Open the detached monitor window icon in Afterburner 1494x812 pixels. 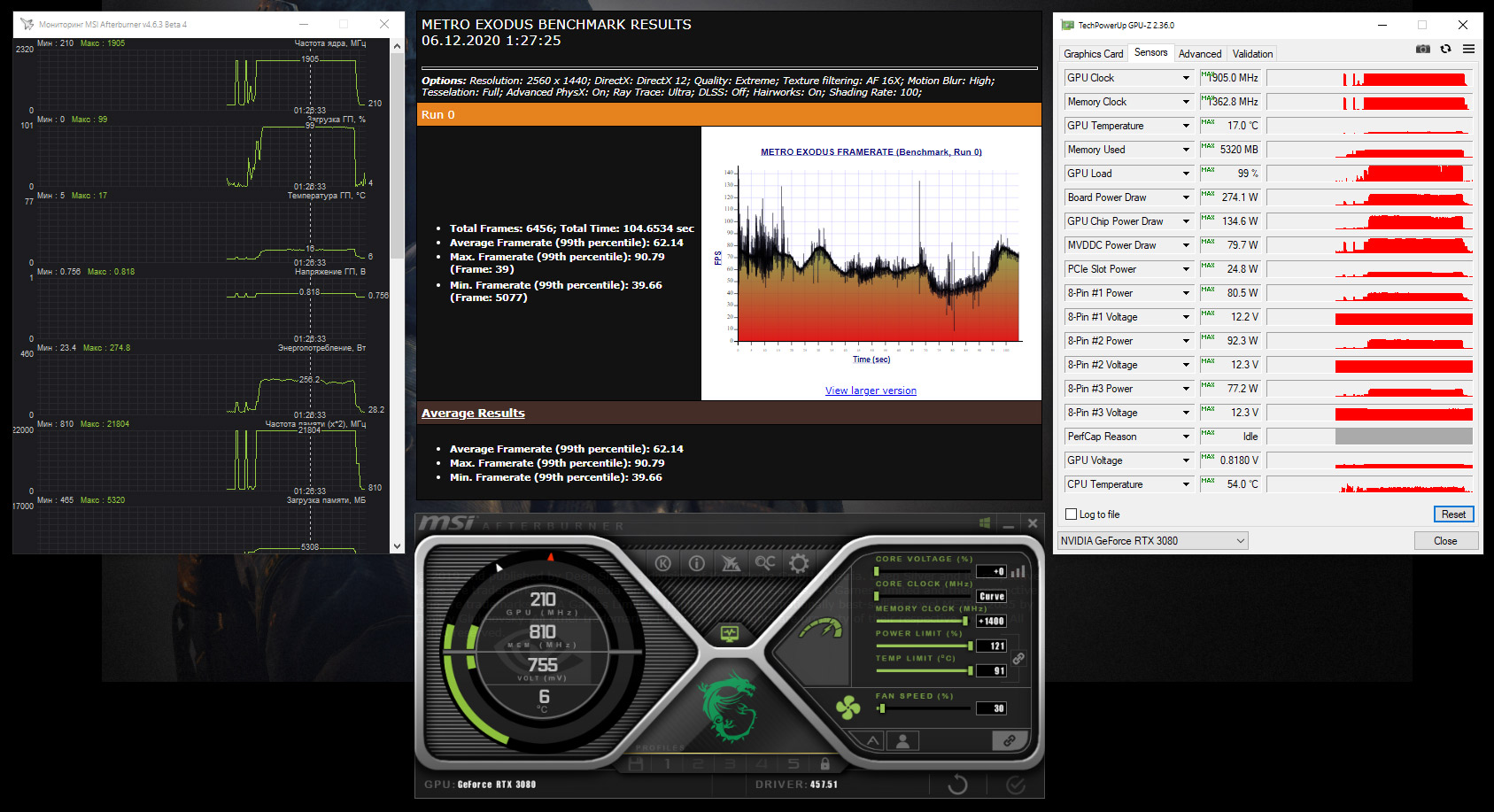[x=730, y=634]
